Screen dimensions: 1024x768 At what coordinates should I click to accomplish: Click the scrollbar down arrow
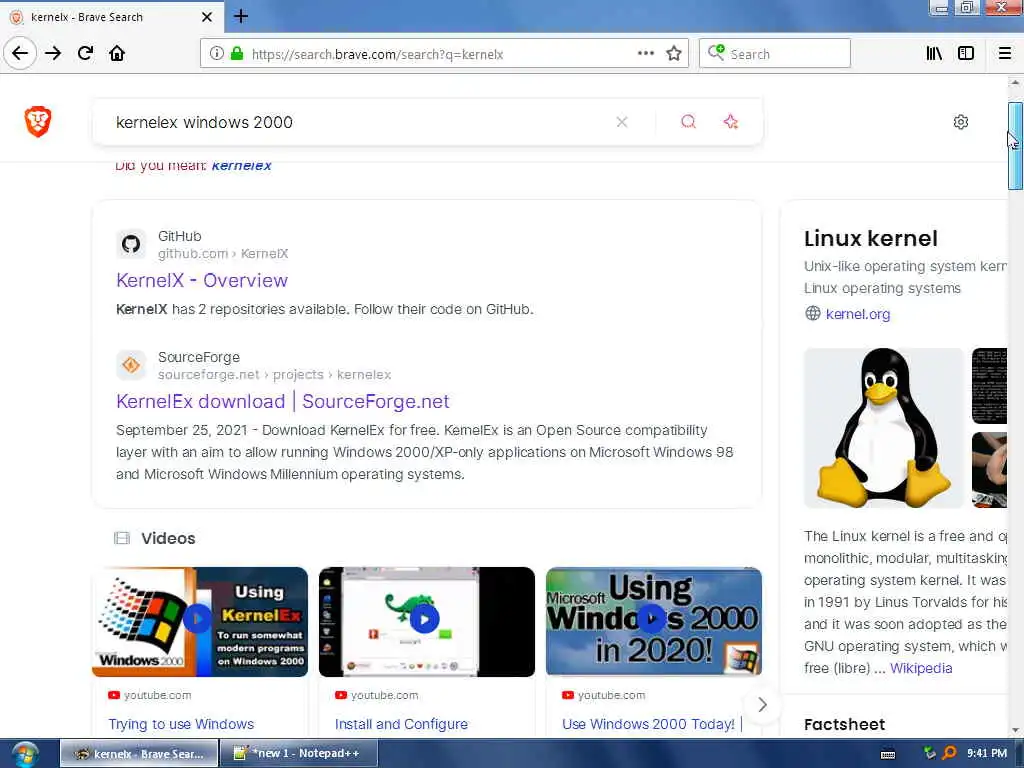pyautogui.click(x=1015, y=730)
